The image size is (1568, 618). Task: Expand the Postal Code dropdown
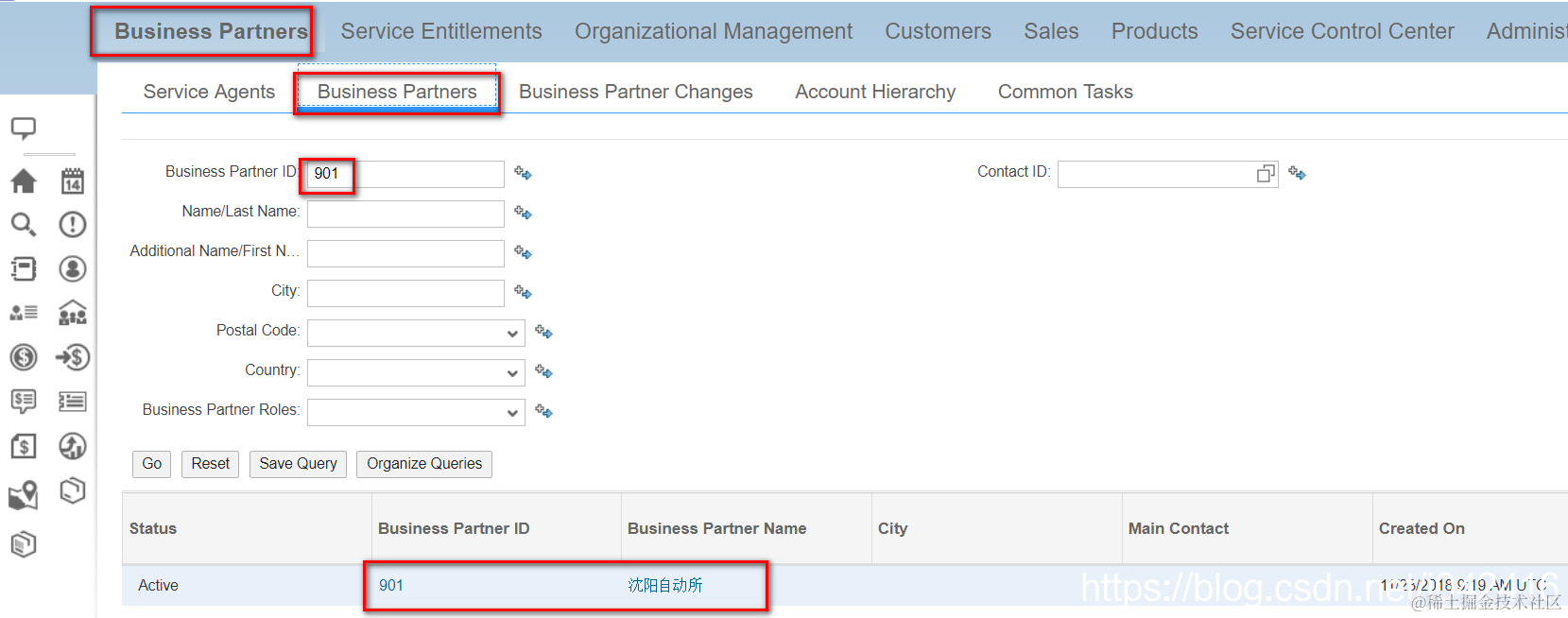pyautogui.click(x=511, y=334)
